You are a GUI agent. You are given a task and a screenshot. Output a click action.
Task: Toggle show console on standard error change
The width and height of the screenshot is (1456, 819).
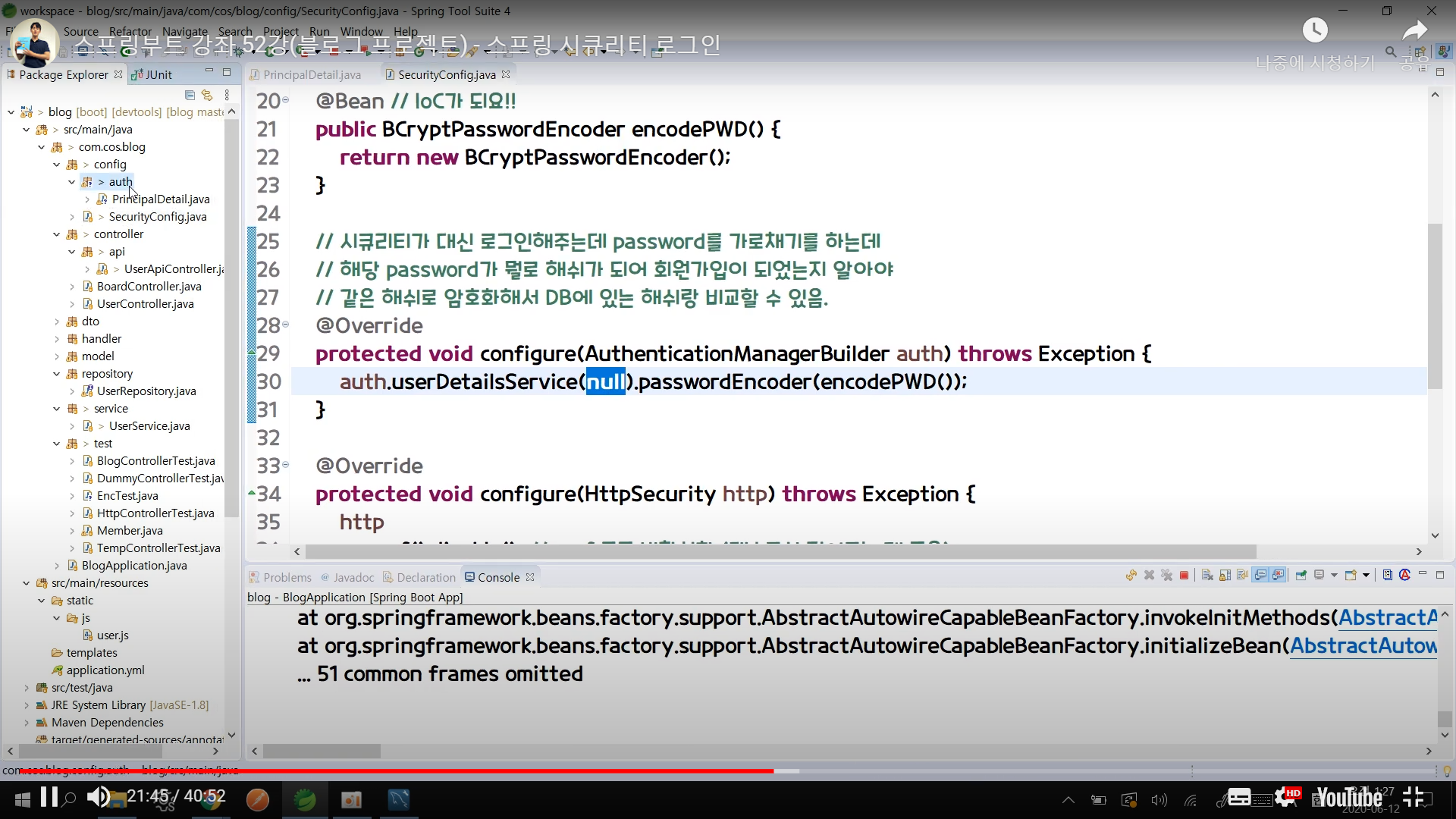pos(1279,576)
